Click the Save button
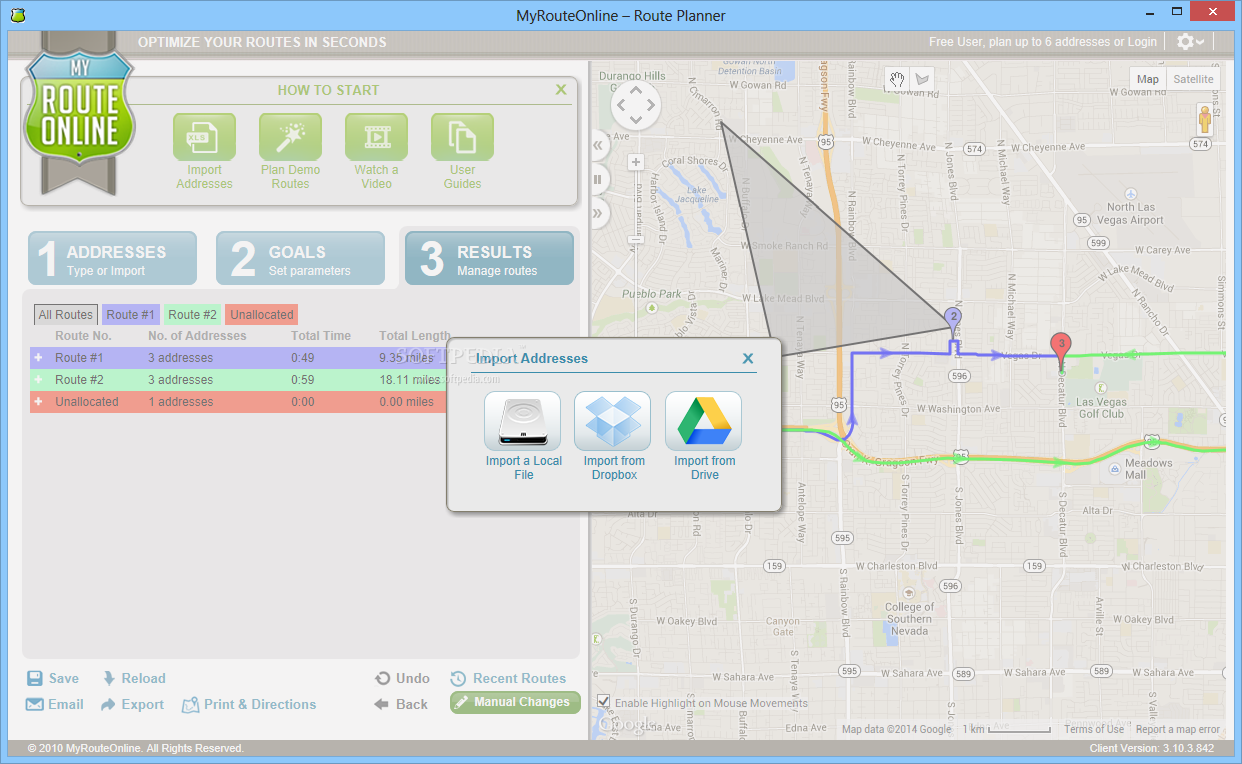The width and height of the screenshot is (1242, 764). (x=53, y=678)
